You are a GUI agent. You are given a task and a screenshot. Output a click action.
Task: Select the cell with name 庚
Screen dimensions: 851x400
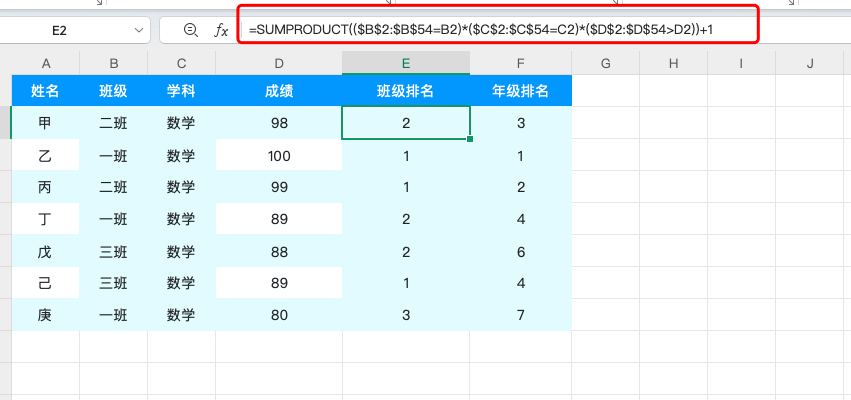pos(46,315)
